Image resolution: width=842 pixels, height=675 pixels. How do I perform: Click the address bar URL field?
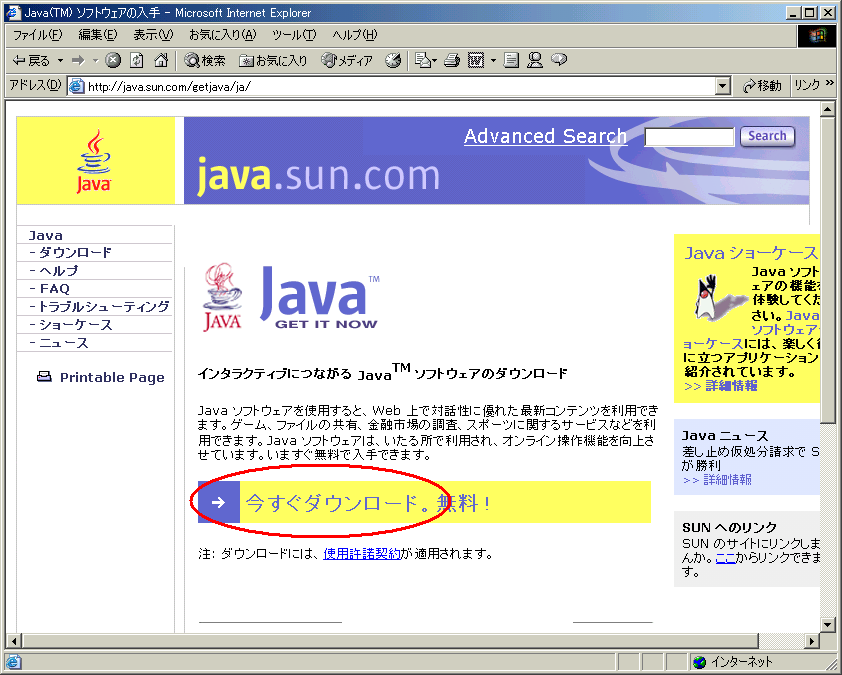click(x=401, y=86)
